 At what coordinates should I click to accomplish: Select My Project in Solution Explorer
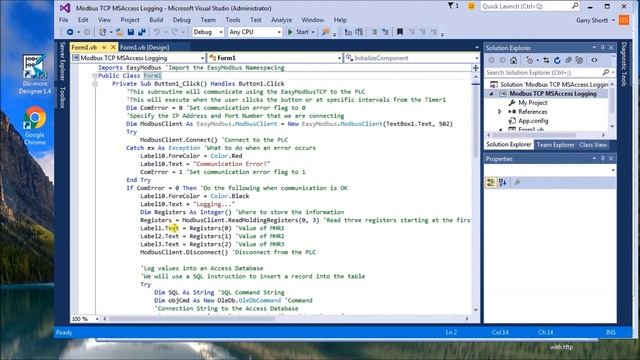[x=533, y=103]
